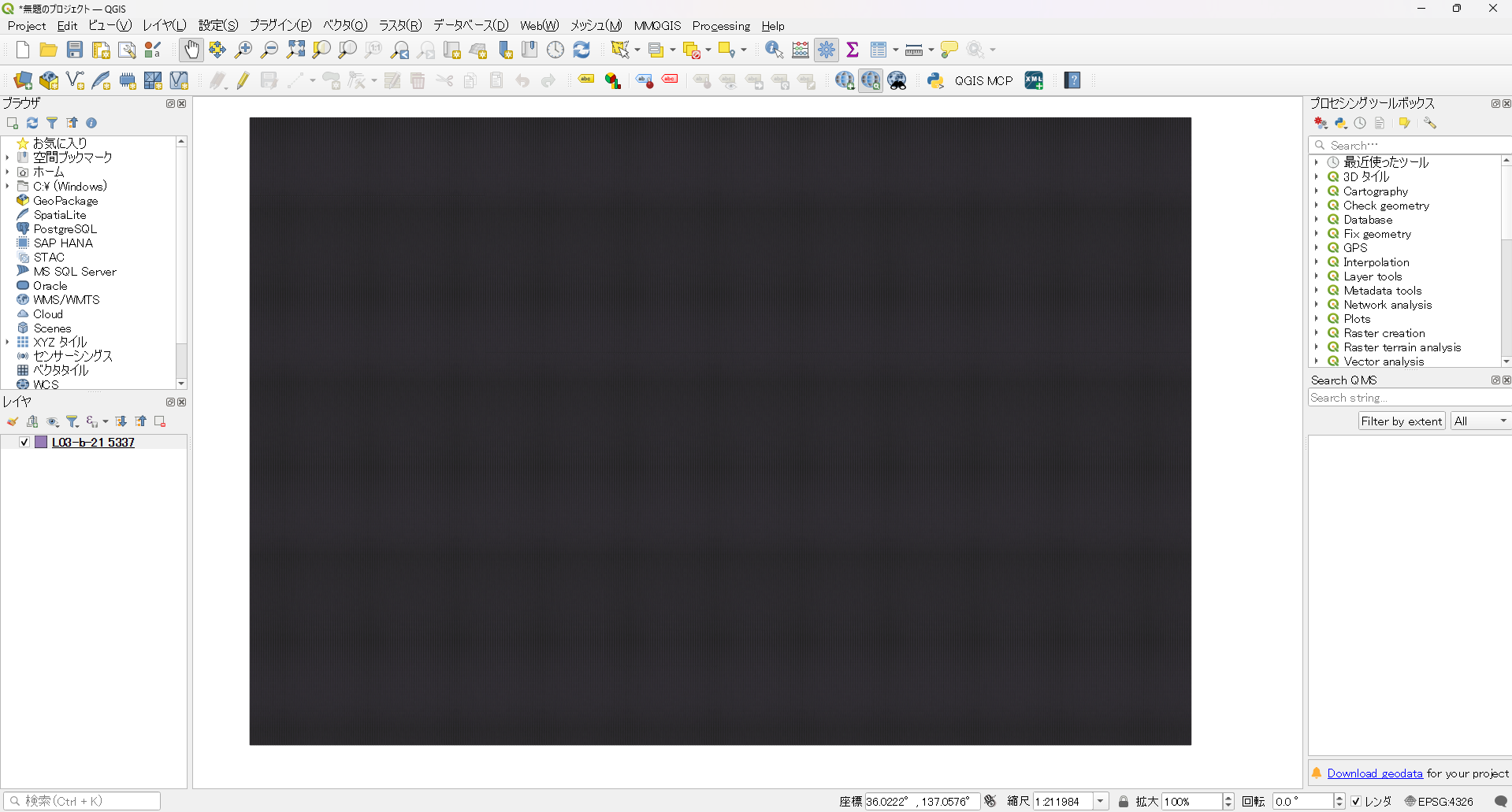This screenshot has height=812, width=1512.
Task: Open the Edit menu
Action: point(68,26)
